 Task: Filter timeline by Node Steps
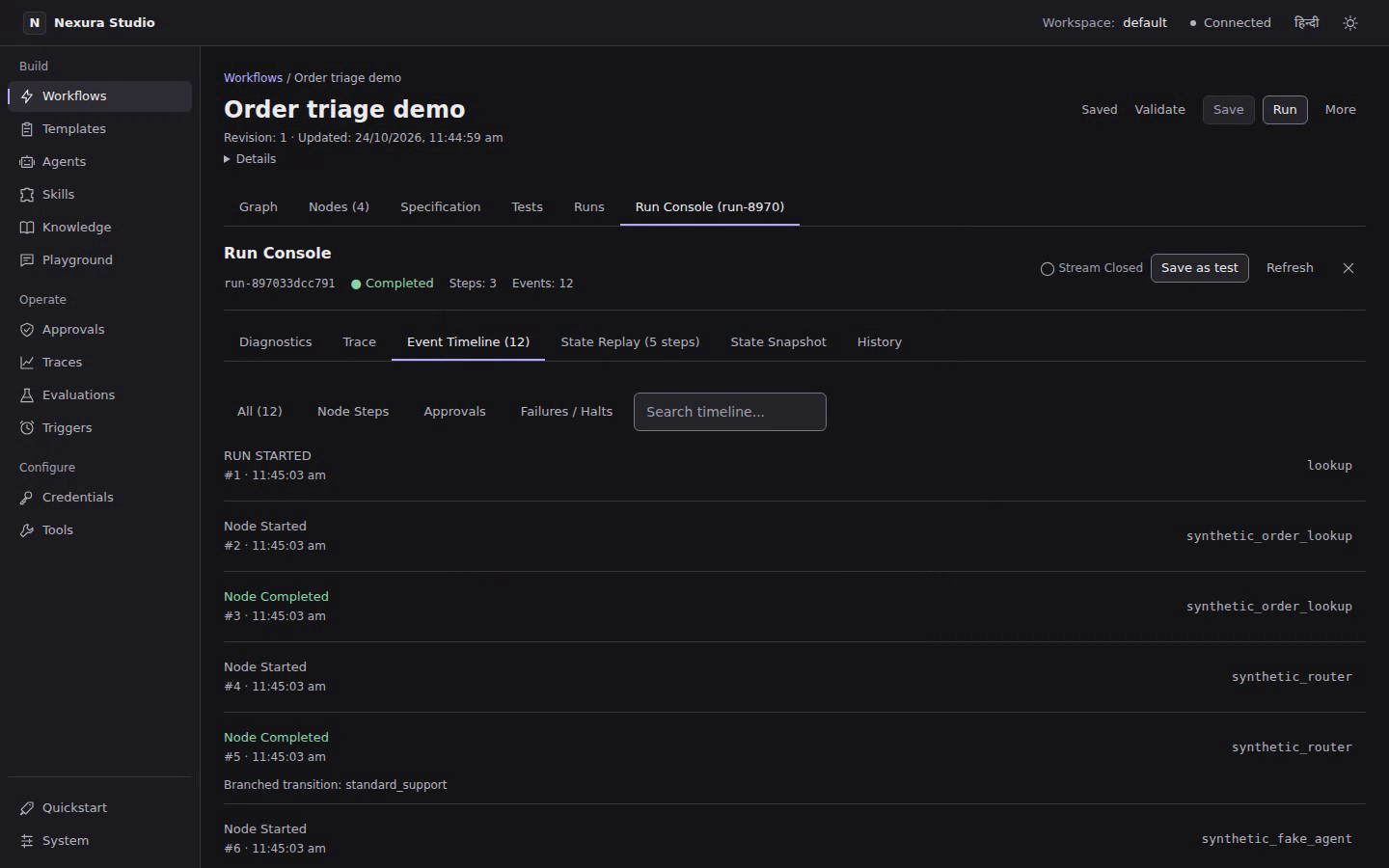coord(353,412)
